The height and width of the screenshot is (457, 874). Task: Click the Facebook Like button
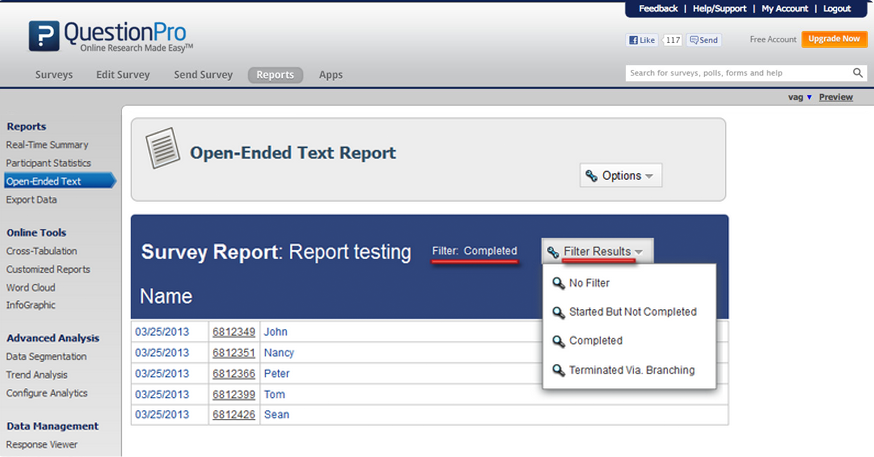pyautogui.click(x=642, y=40)
